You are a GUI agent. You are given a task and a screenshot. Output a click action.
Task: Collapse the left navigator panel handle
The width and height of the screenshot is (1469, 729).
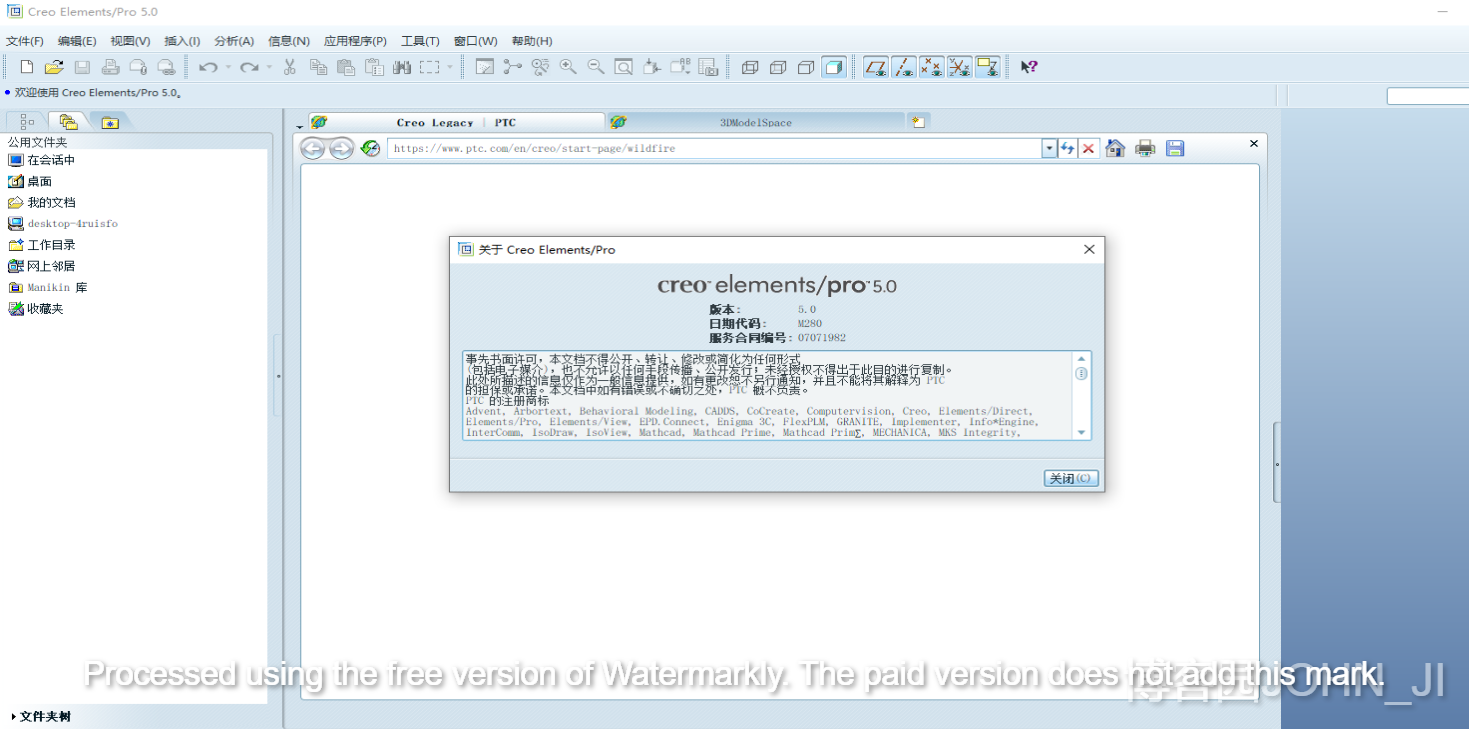(278, 376)
